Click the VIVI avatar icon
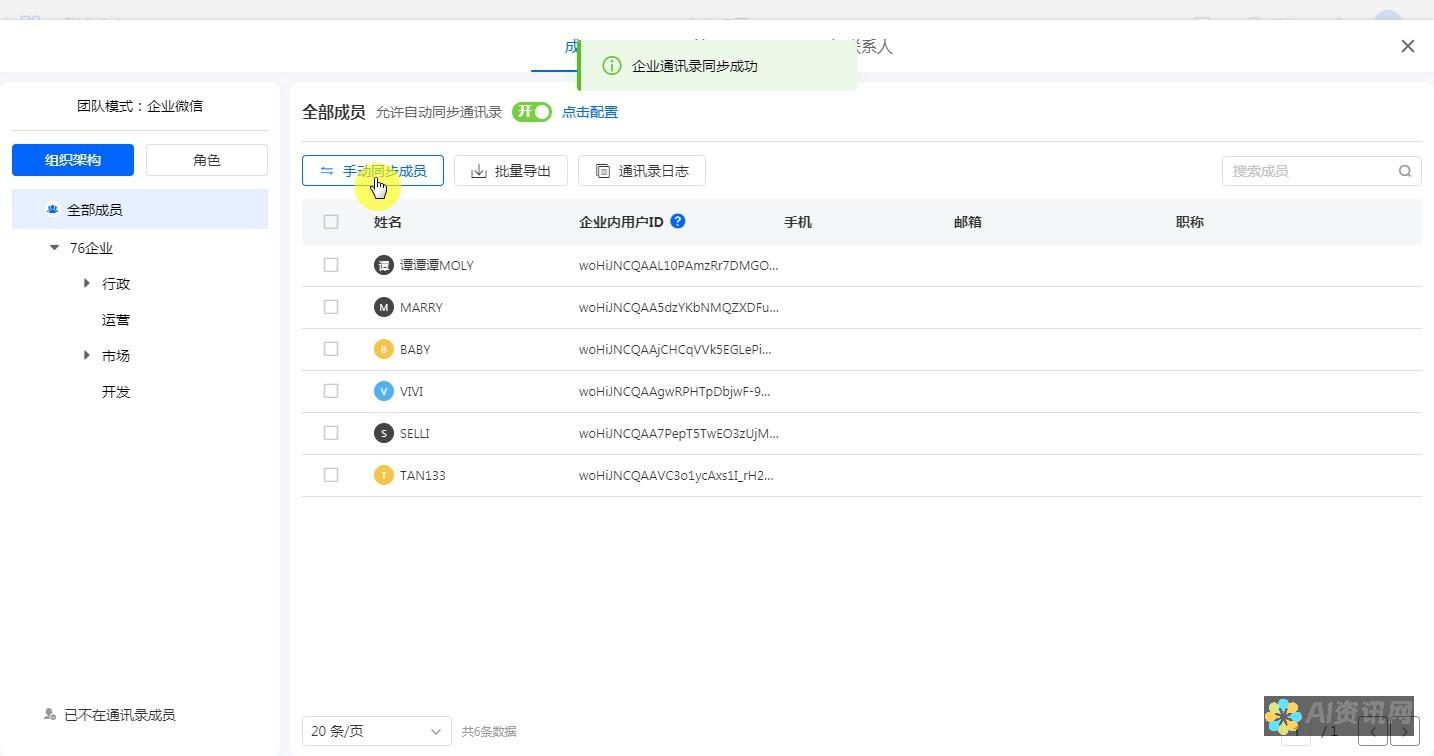The height and width of the screenshot is (756, 1434). pos(384,391)
